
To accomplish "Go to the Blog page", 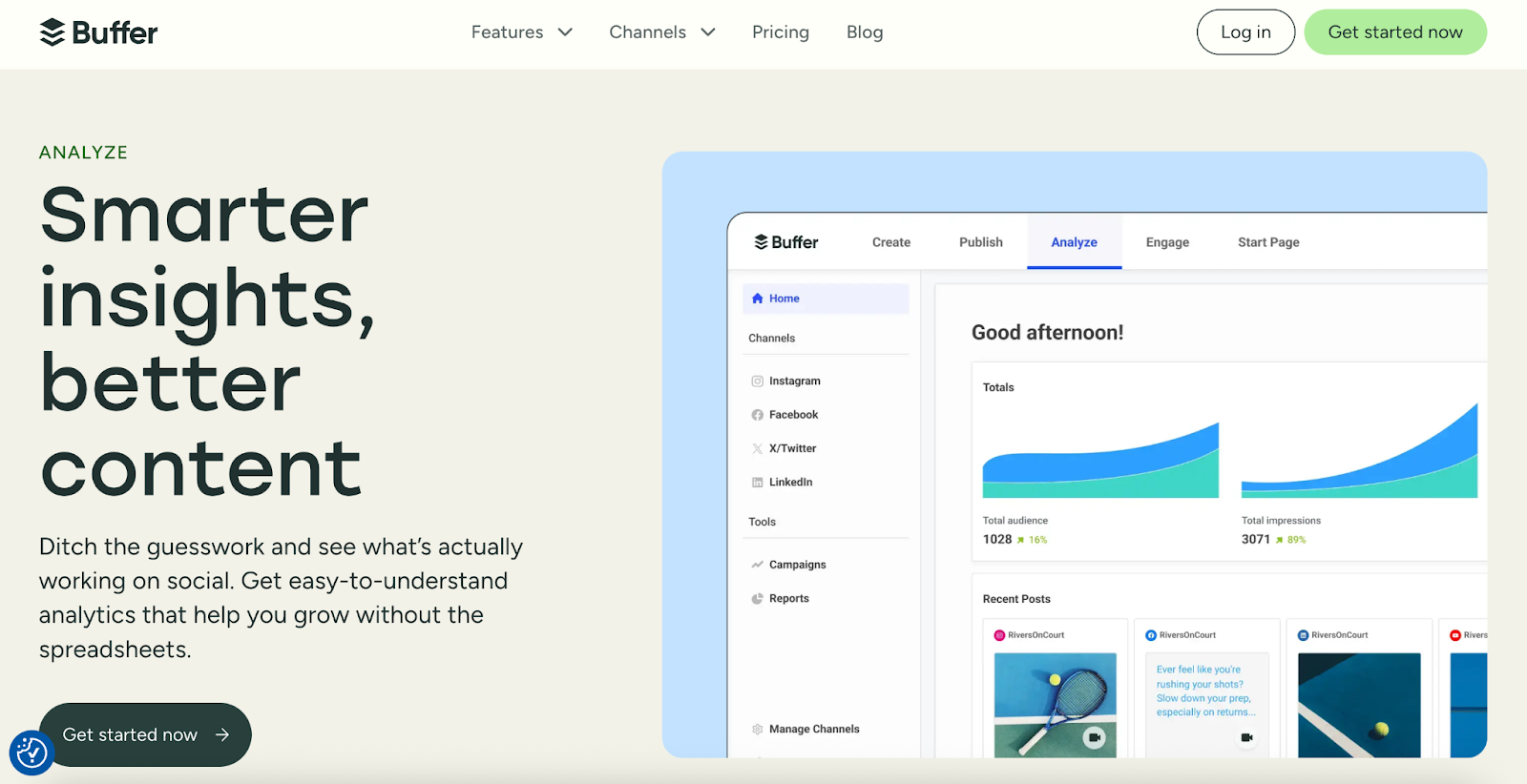I will (x=865, y=32).
